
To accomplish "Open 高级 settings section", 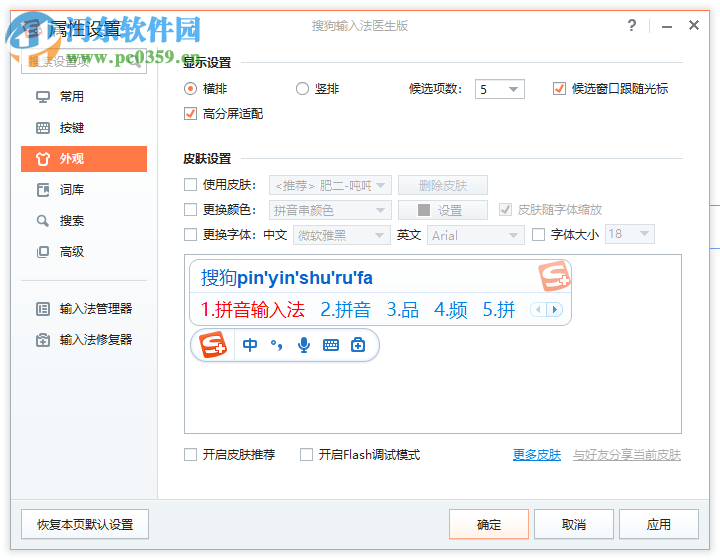I will pos(84,252).
